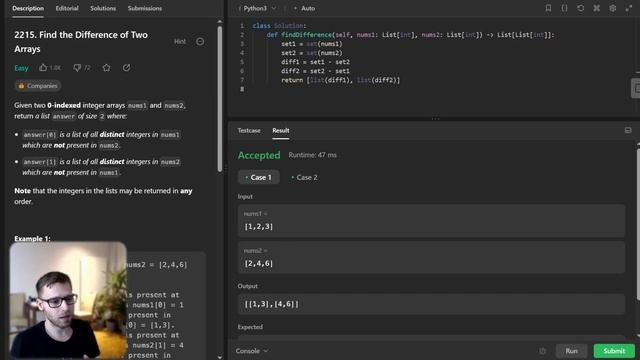
Task: Click code line 'return [list(diff1), list(diff2)]'
Action: tap(340, 80)
